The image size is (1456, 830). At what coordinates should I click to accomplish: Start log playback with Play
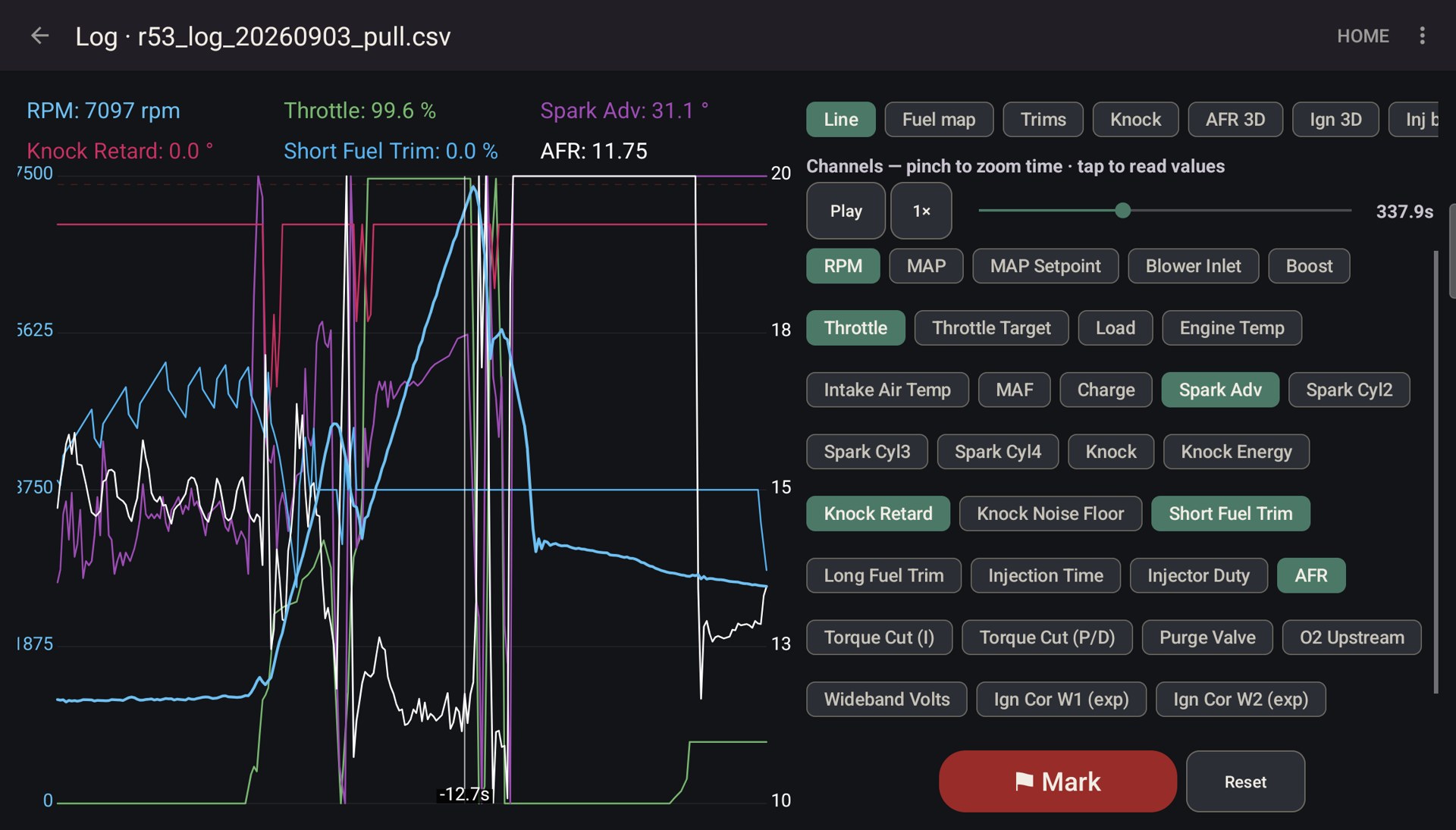point(846,211)
